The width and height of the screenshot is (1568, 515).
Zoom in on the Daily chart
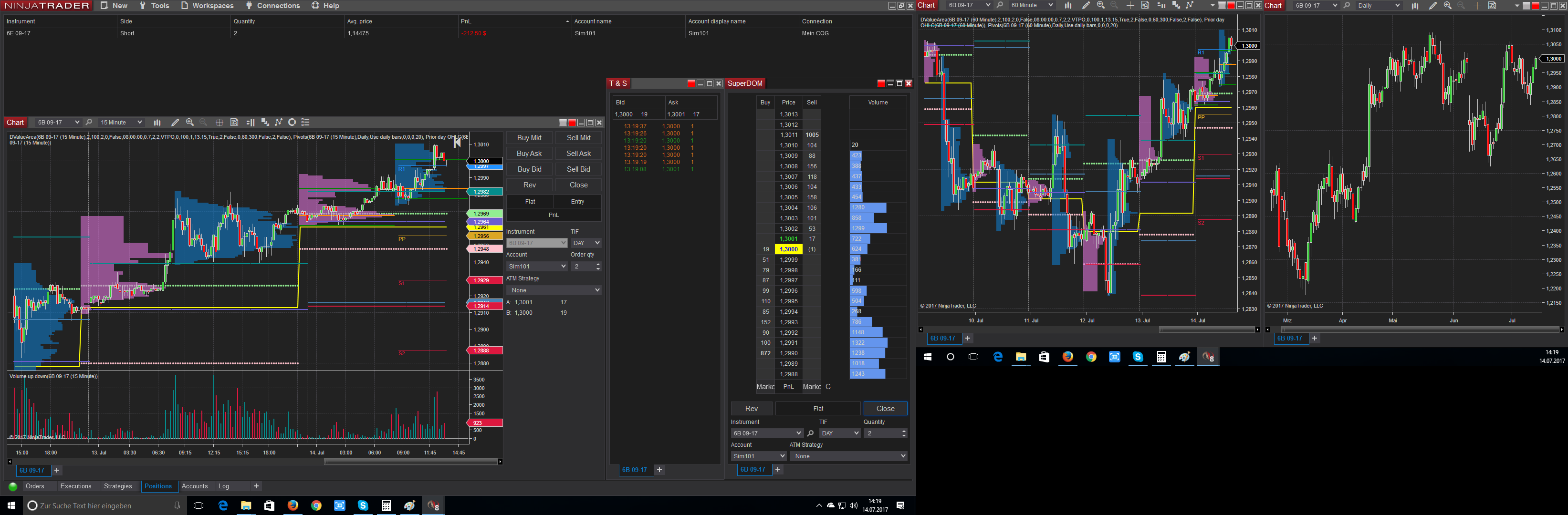(x=1447, y=5)
